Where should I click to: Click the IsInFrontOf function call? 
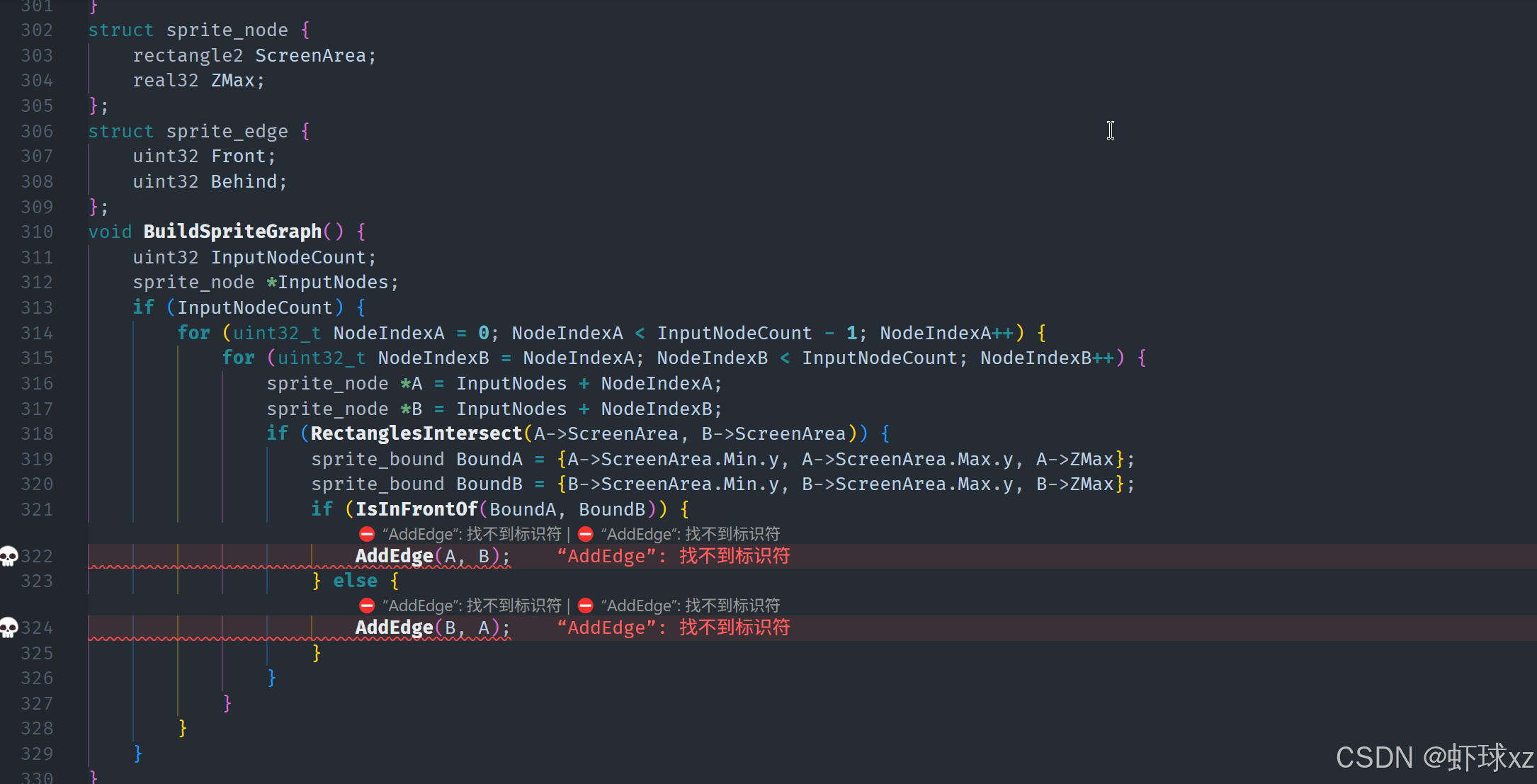[416, 509]
